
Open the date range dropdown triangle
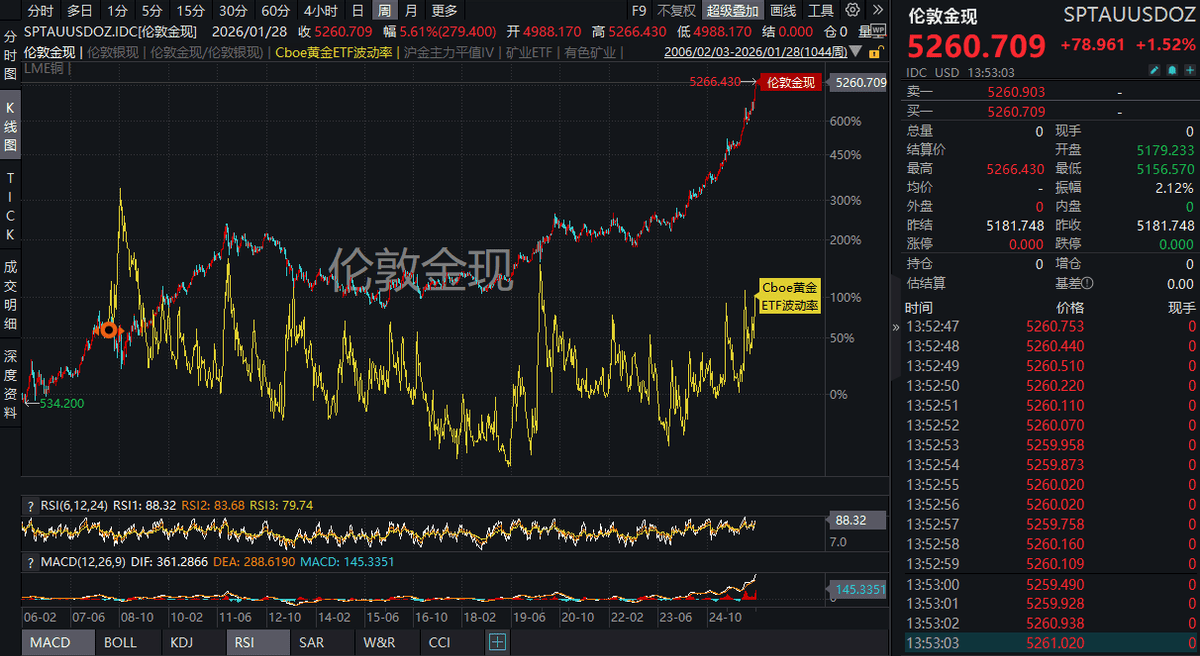[x=857, y=52]
